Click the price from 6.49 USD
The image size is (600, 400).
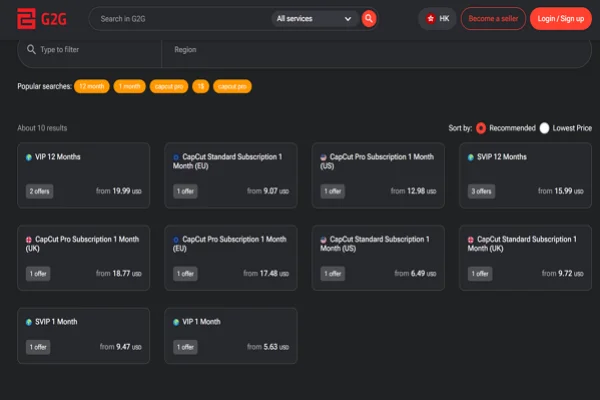[415, 274]
